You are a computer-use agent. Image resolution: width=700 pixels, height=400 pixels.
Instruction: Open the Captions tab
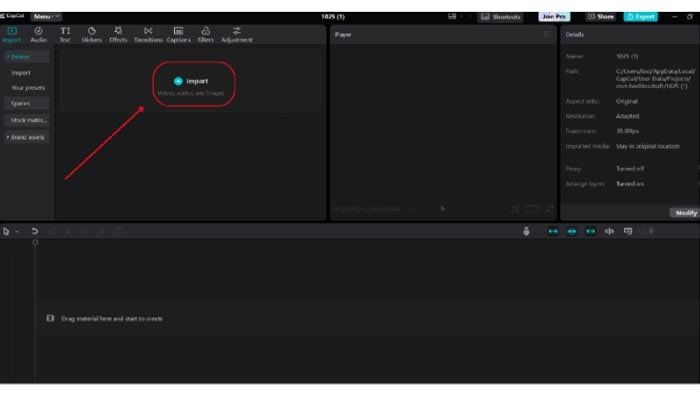pyautogui.click(x=179, y=34)
